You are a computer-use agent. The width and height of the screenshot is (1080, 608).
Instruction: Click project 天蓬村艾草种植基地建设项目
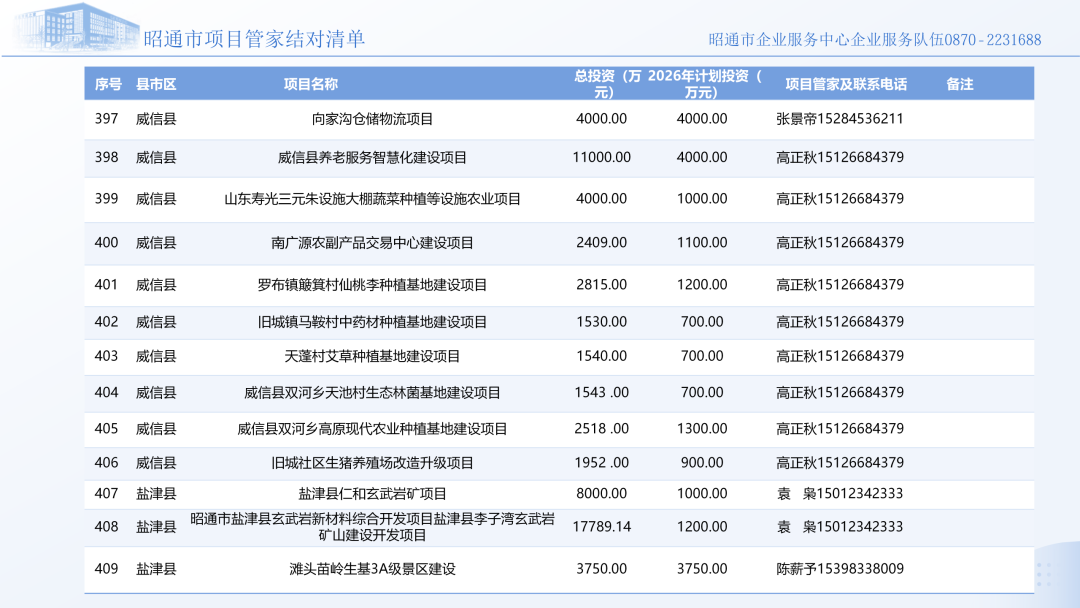click(x=372, y=357)
